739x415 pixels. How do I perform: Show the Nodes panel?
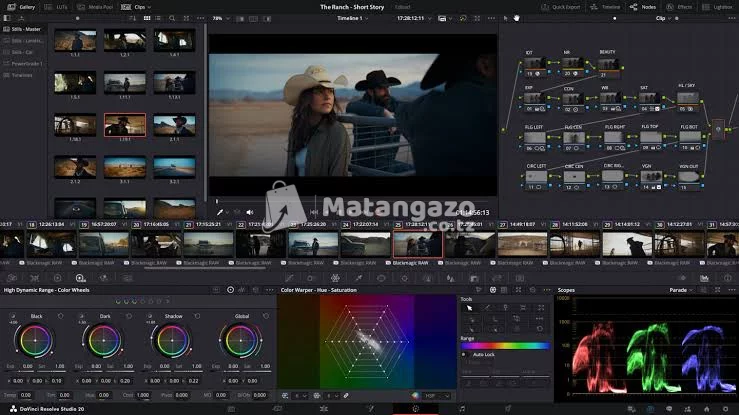point(643,7)
